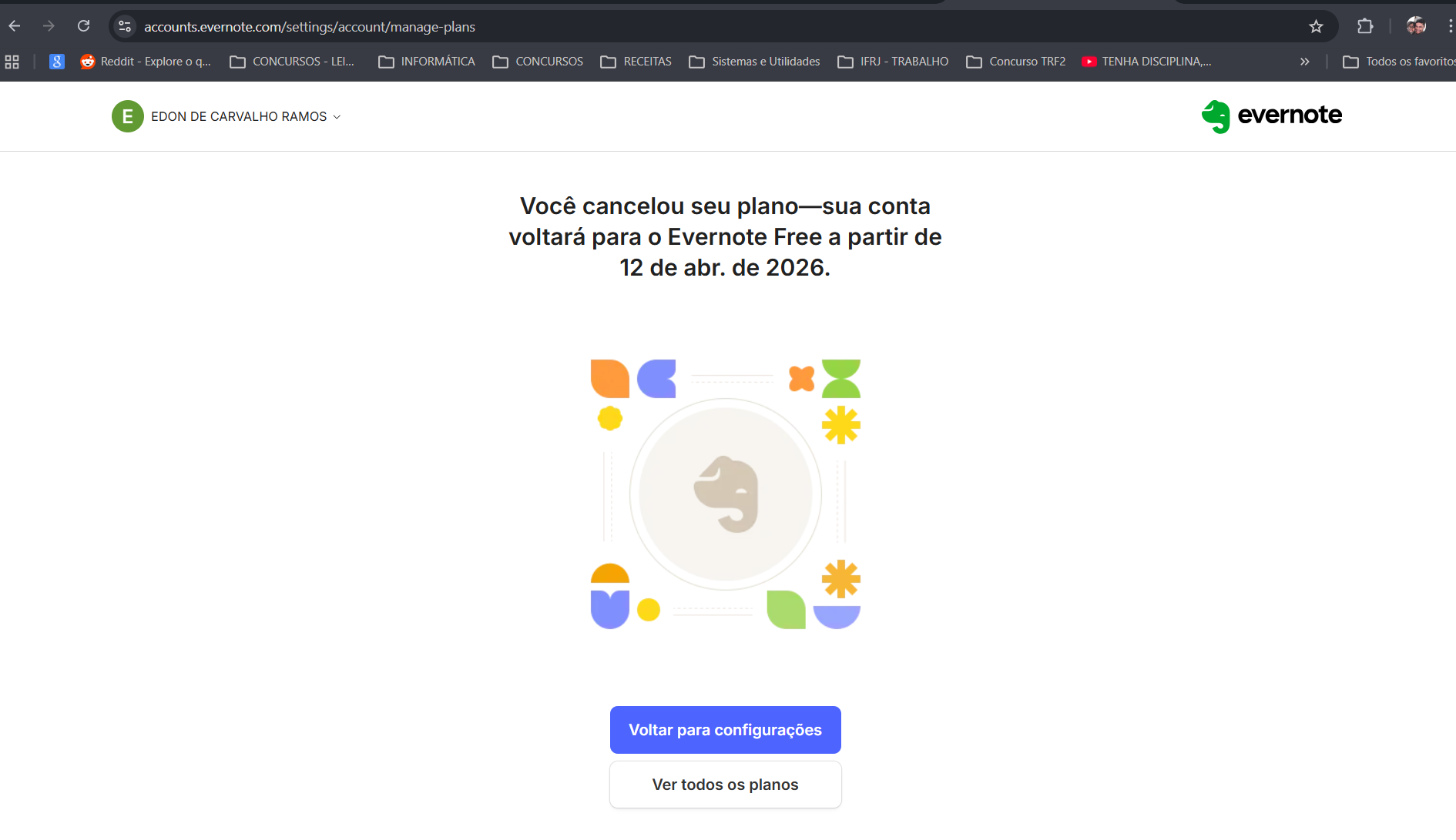Viewport: 1456px width, 840px height.
Task: Open the apps grid icon in bookmarks bar
Action: coord(12,62)
